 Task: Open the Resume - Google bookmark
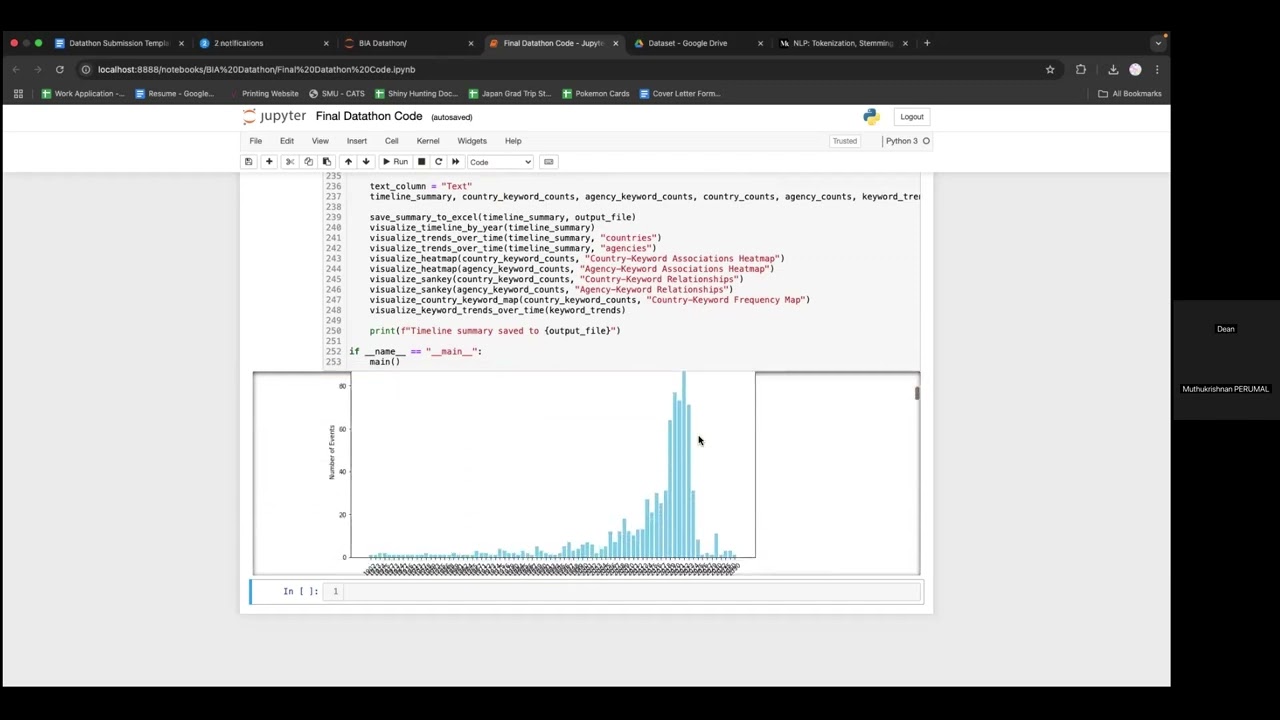click(x=174, y=94)
